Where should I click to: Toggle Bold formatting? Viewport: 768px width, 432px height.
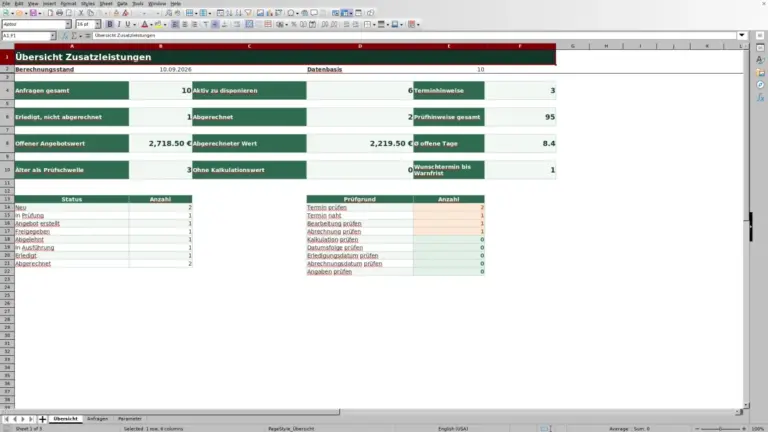pos(110,24)
